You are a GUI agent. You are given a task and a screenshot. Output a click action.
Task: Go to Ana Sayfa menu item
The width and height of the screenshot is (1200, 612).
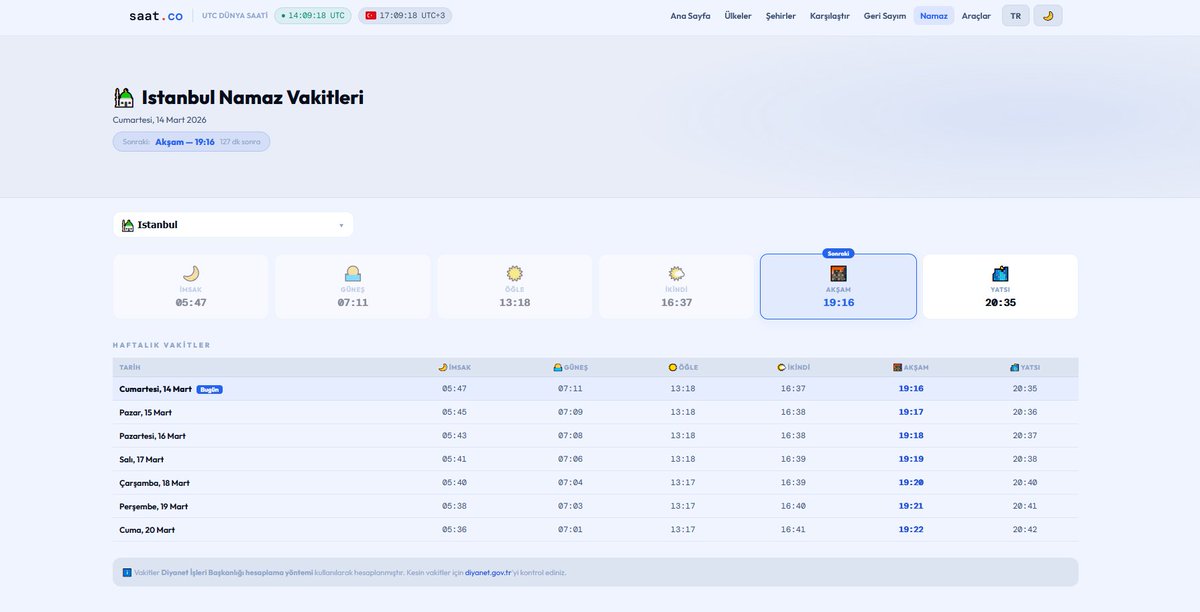690,16
